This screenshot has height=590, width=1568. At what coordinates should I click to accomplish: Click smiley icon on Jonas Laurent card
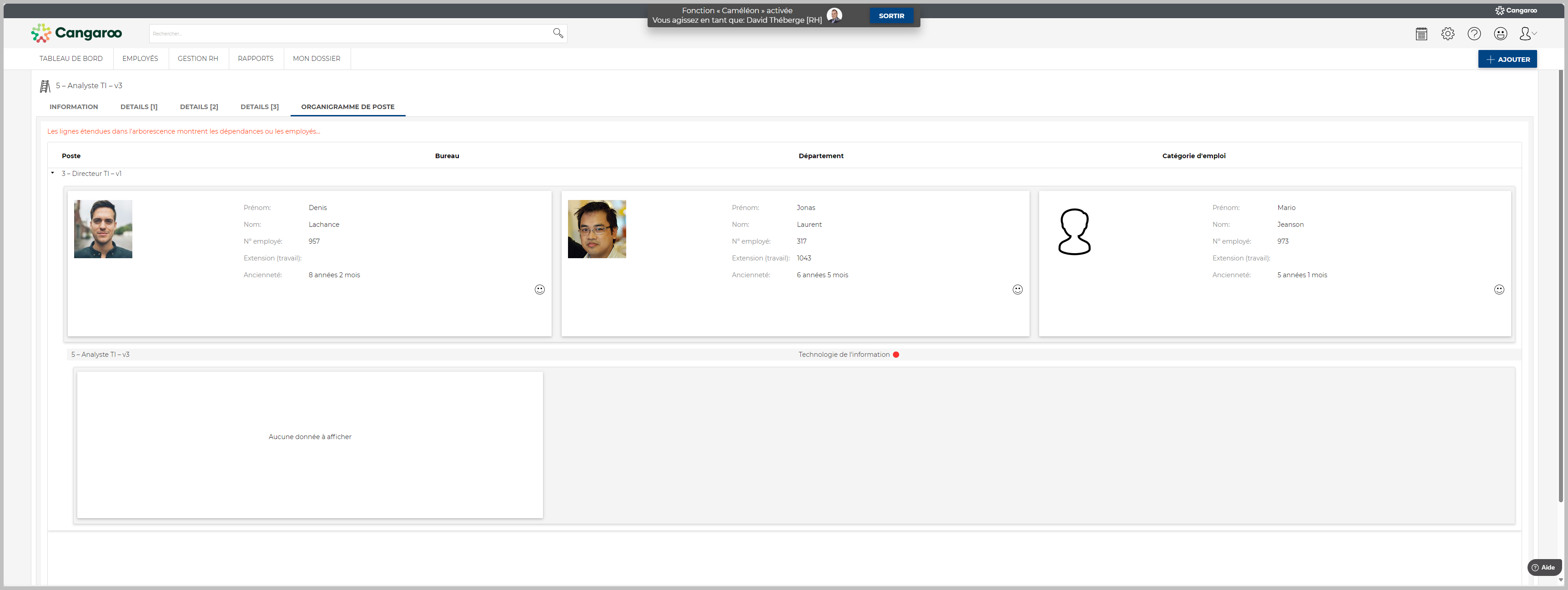click(x=1017, y=290)
